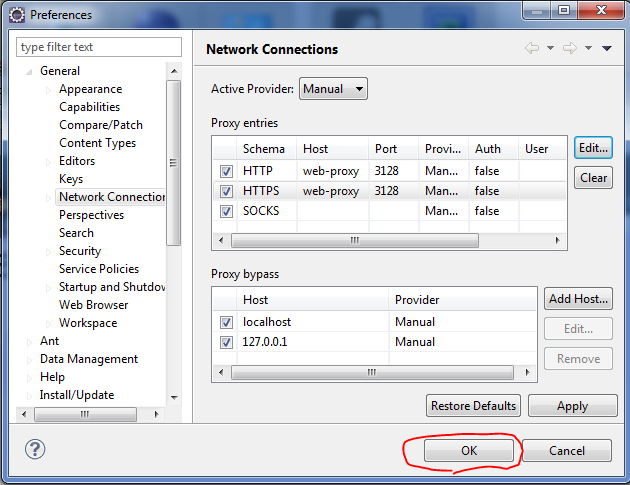This screenshot has height=485, width=630.
Task: Click the help question mark icon
Action: tap(35, 450)
